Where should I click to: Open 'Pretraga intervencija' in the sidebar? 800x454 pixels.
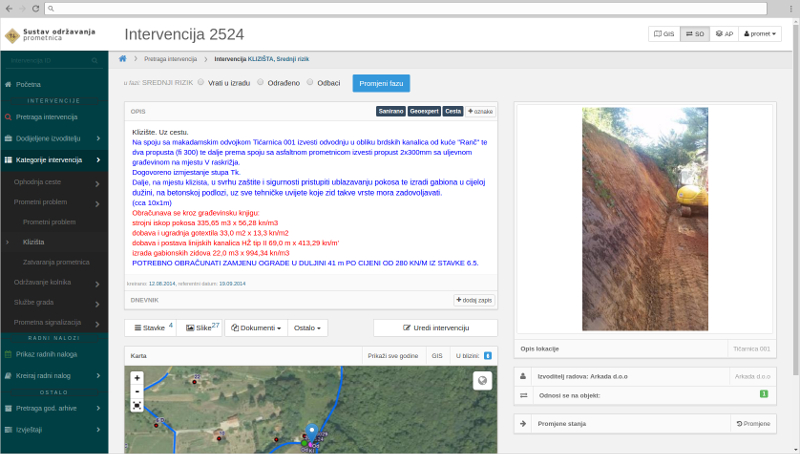(54, 117)
